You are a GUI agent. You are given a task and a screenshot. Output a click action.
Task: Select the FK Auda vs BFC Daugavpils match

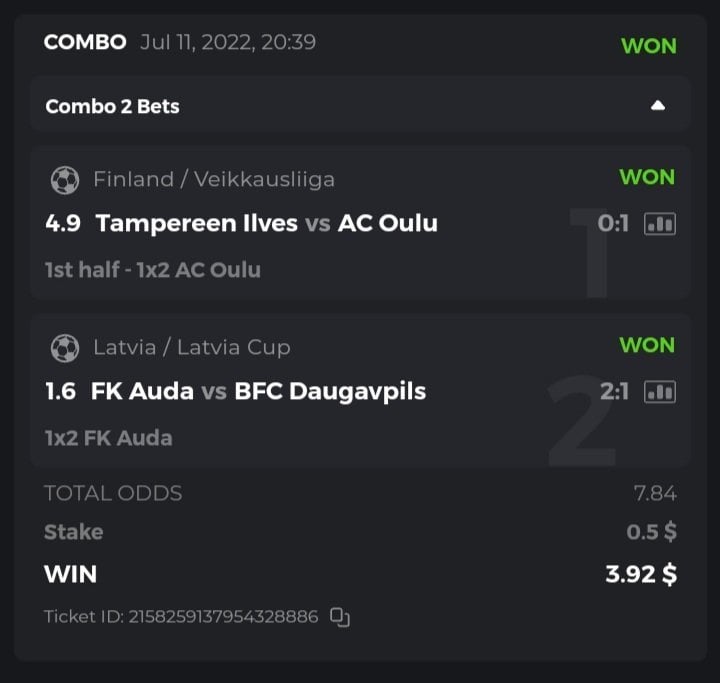click(258, 391)
